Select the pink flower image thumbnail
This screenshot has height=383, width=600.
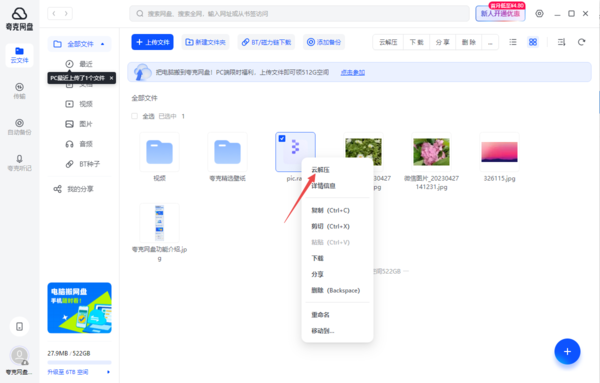point(432,152)
